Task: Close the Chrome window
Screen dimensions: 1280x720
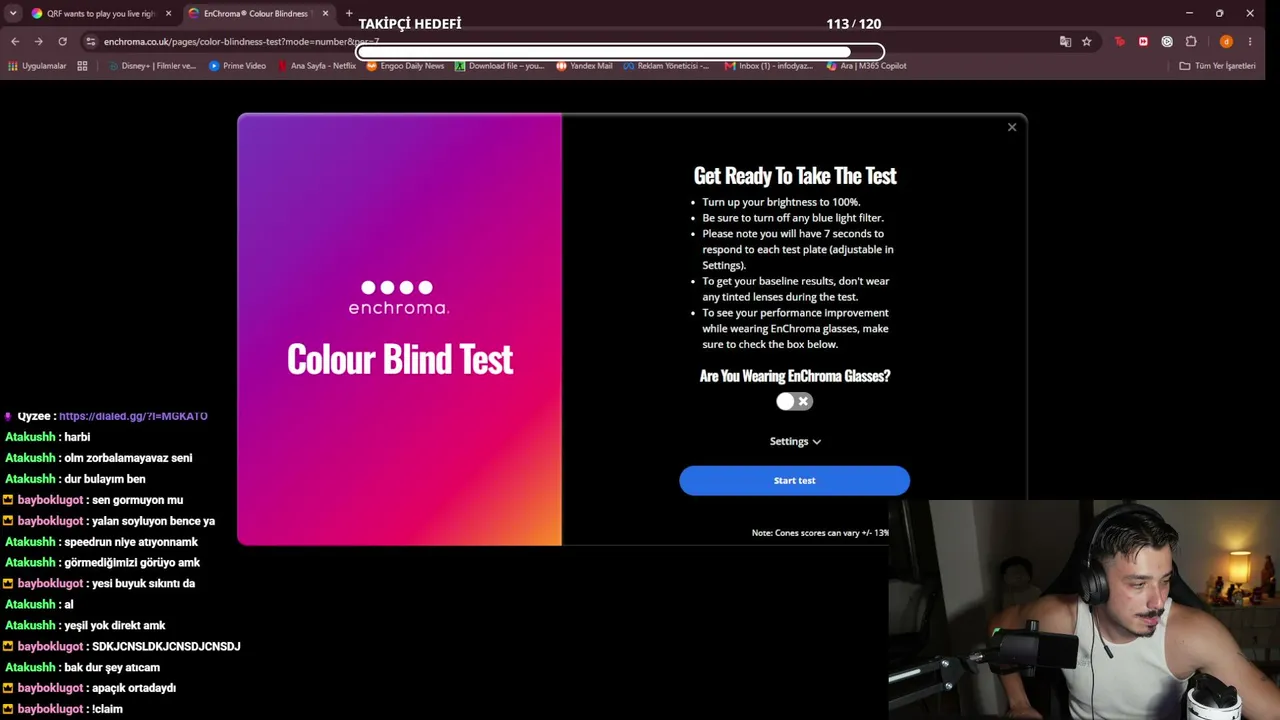Action: coord(1250,13)
